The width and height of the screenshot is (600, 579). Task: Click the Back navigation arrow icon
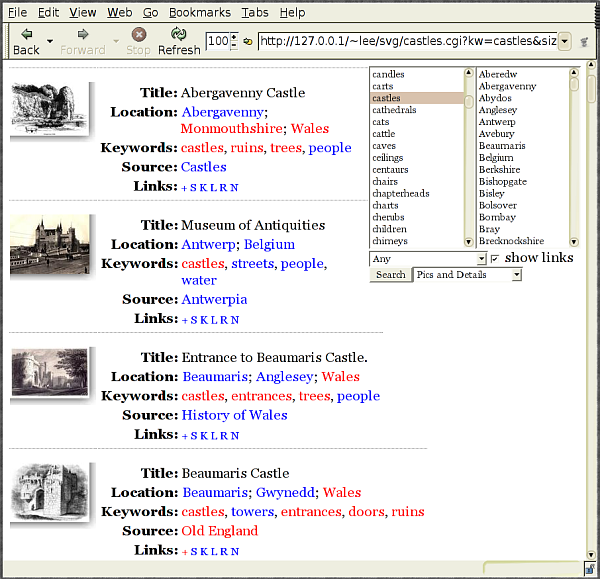tap(26, 34)
